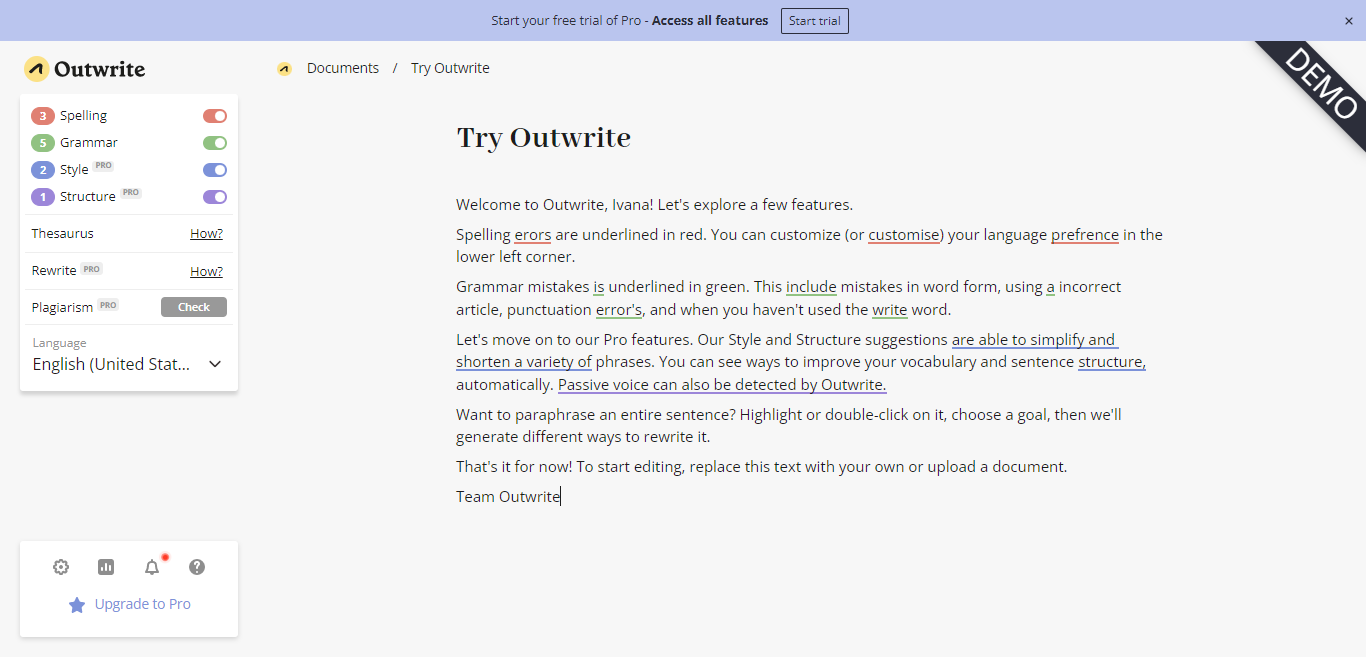Open the Thesaurus How? link

(206, 234)
